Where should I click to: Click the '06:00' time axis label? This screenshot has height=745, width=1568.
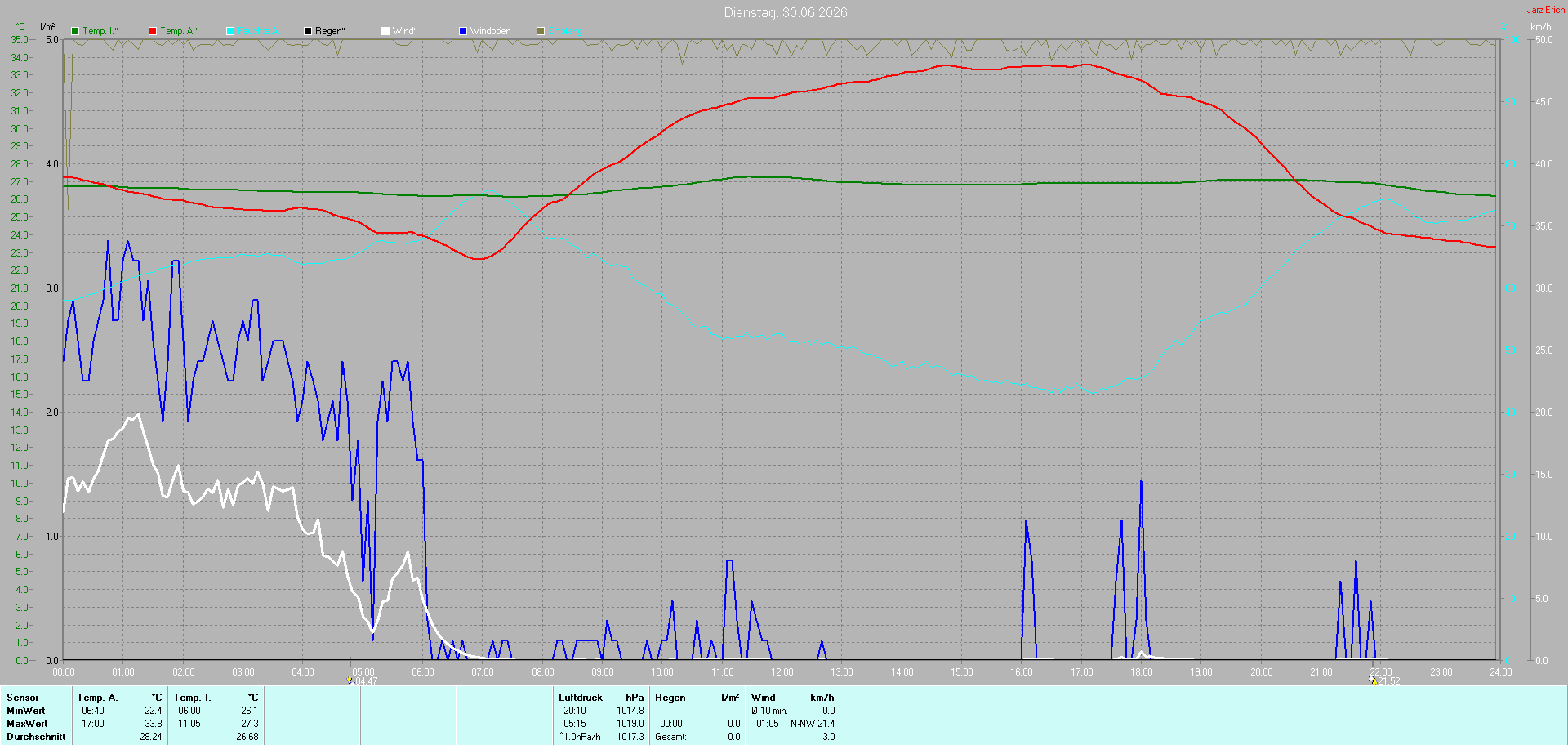pos(423,672)
